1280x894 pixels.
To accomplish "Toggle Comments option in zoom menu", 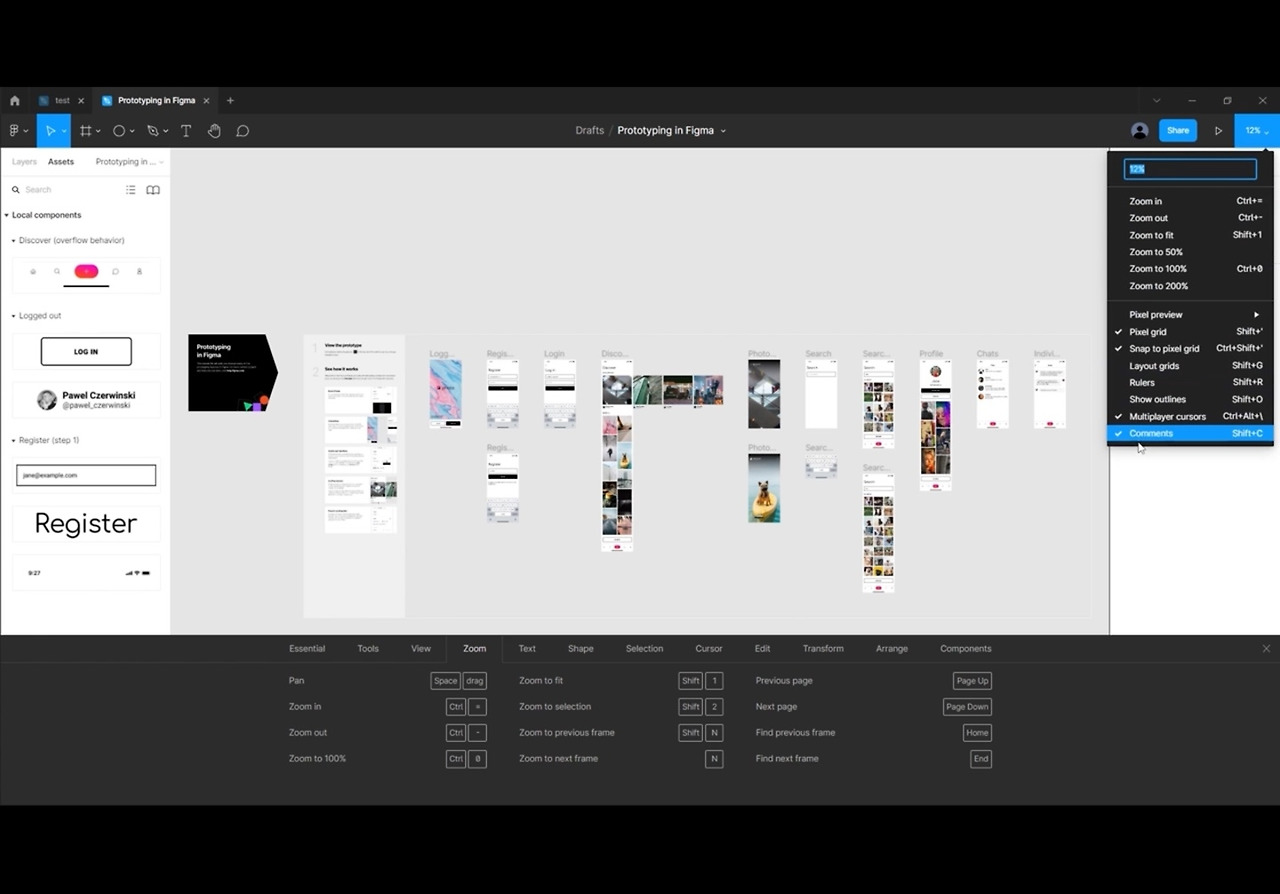I will point(1190,434).
